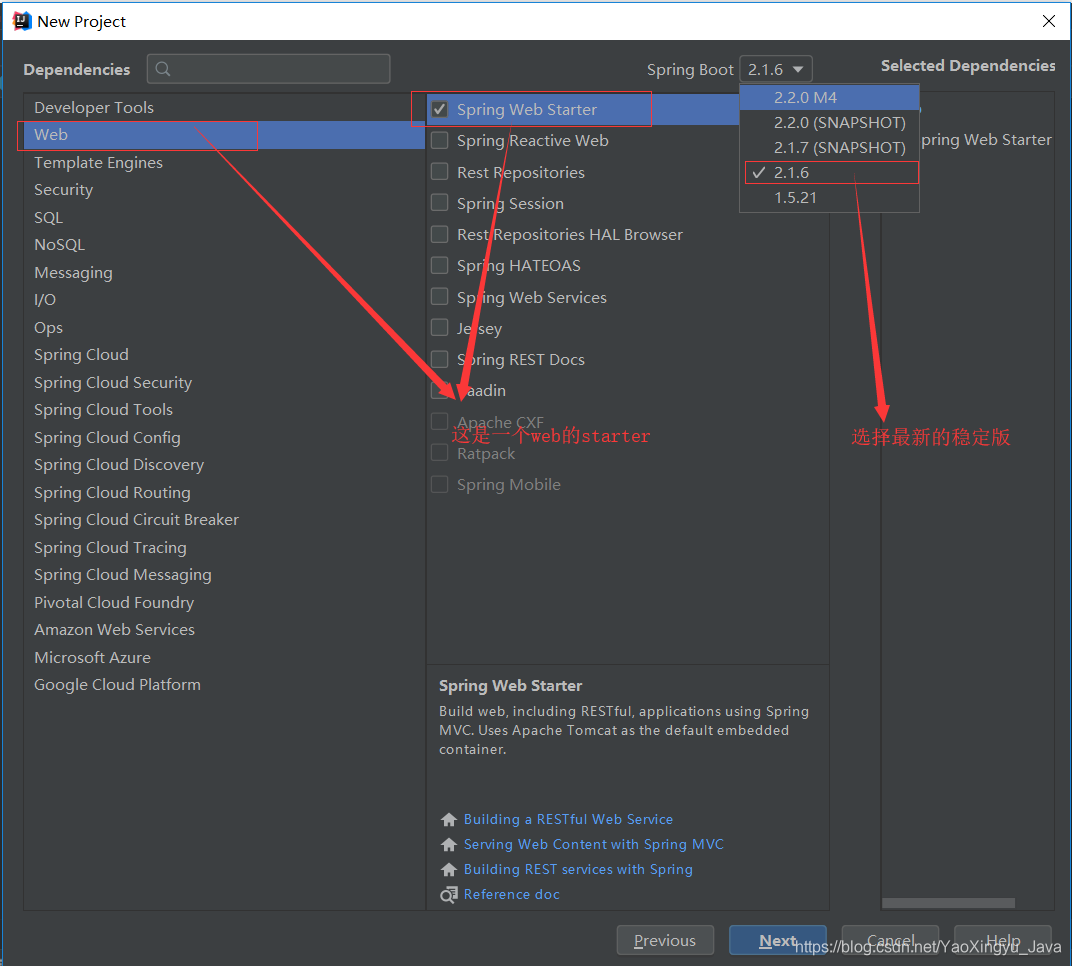Click the dependencies search input field
Viewport: 1072px width, 966px height.
coord(269,69)
